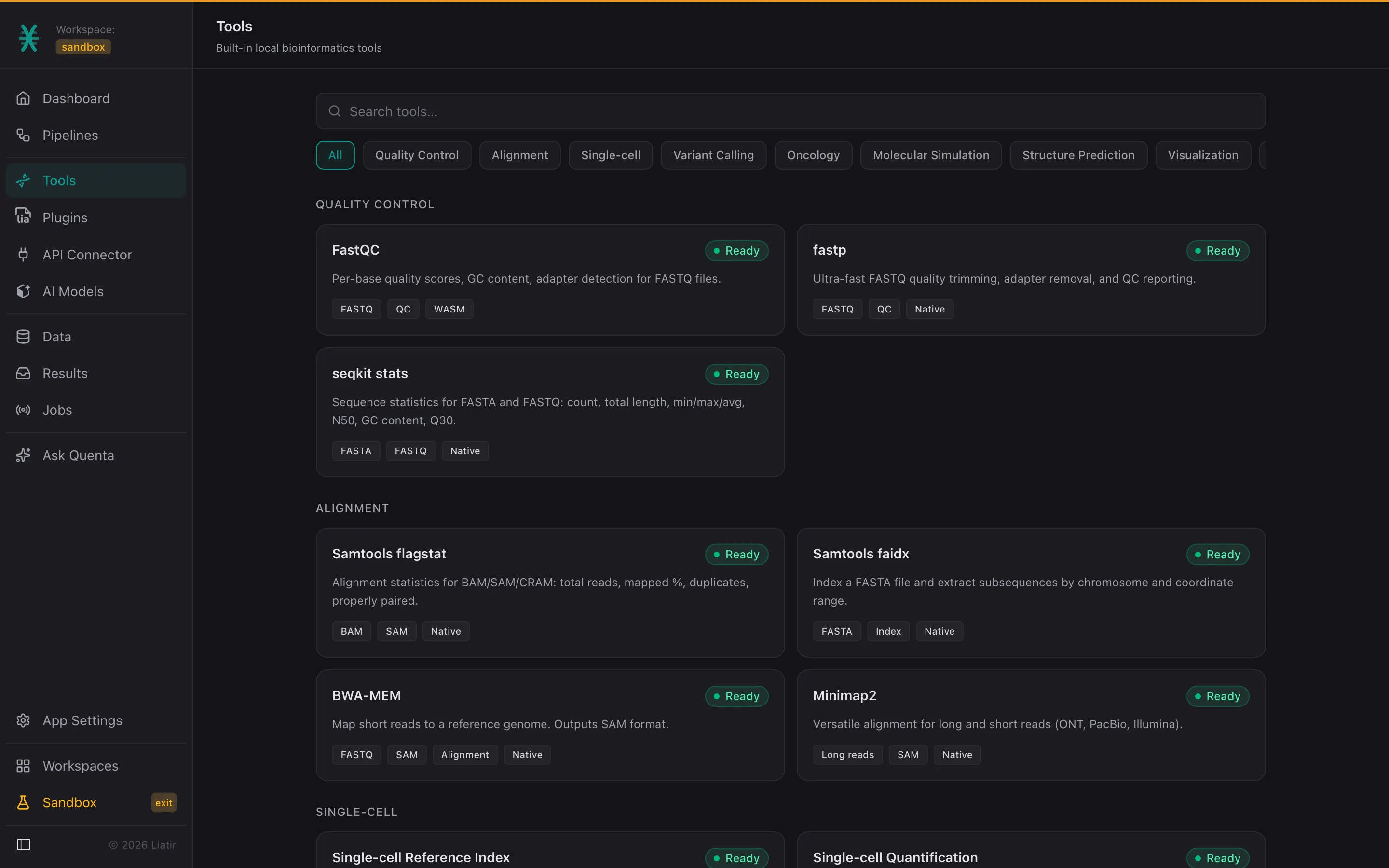Choose the Variant Calling filter
1389x868 pixels.
(x=713, y=155)
